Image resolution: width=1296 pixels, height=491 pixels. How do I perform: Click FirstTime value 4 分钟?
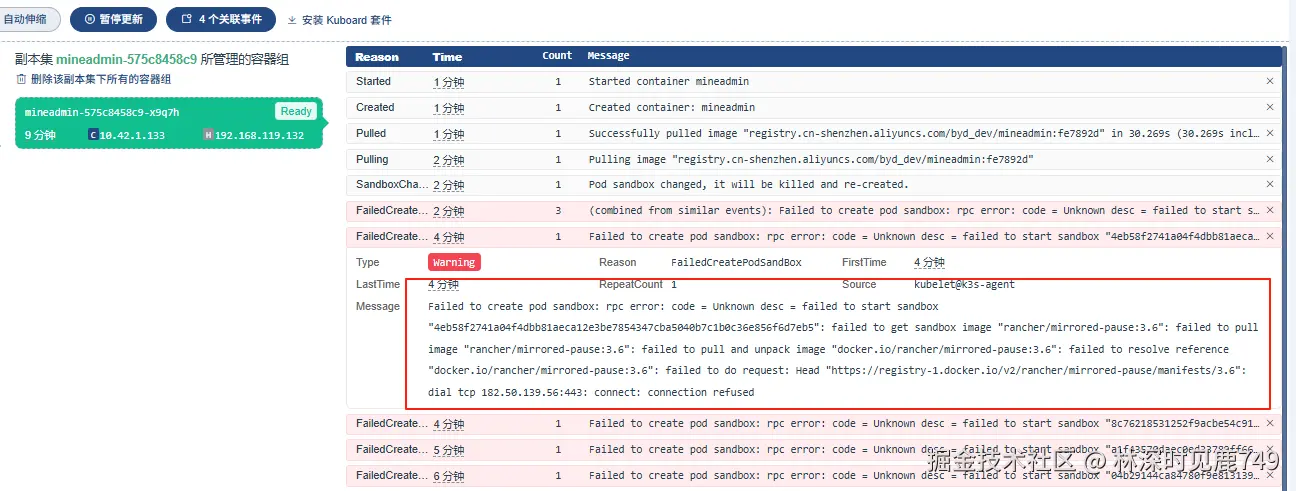click(929, 262)
